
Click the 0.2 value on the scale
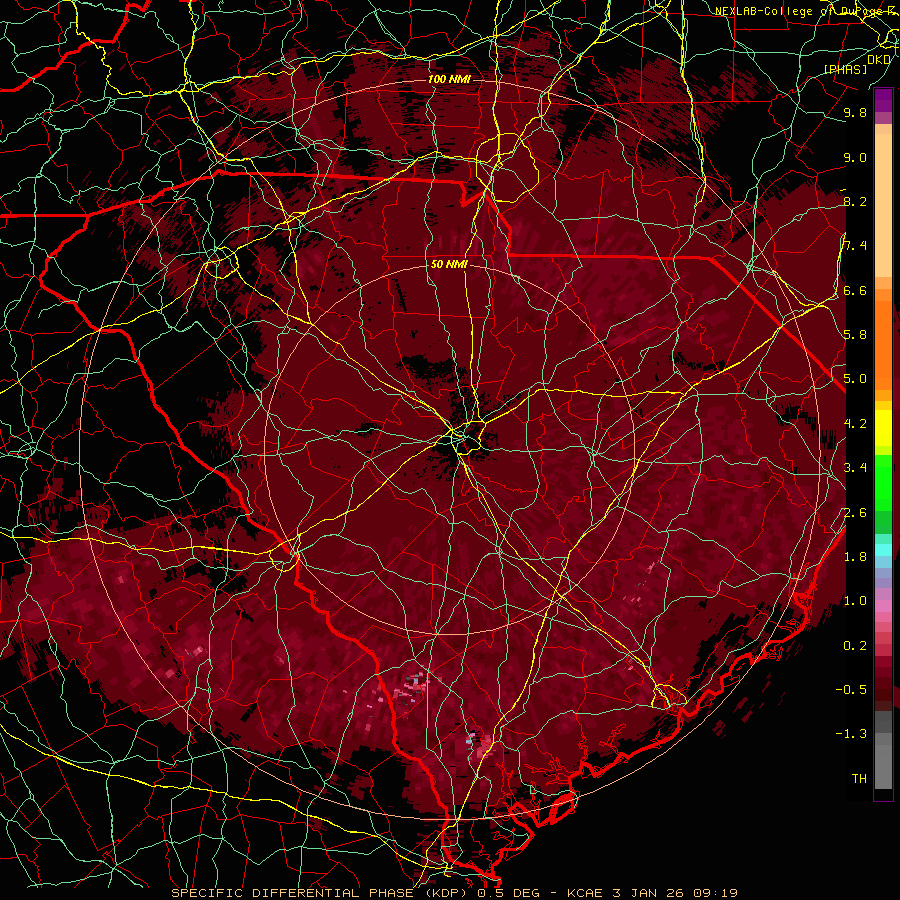[855, 646]
